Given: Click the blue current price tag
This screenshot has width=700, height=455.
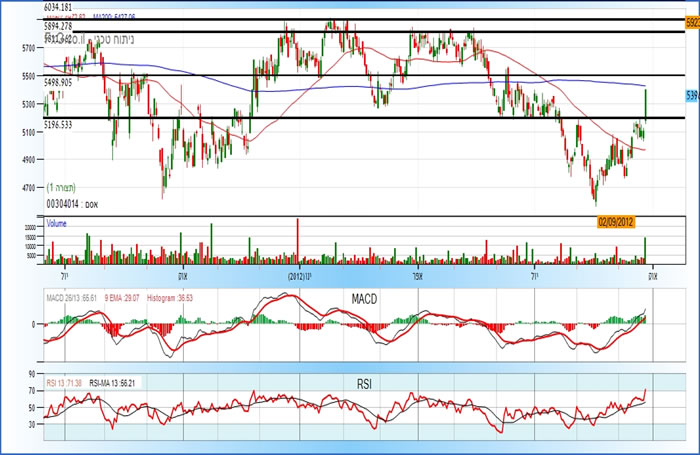Looking at the screenshot, I should click(x=691, y=96).
